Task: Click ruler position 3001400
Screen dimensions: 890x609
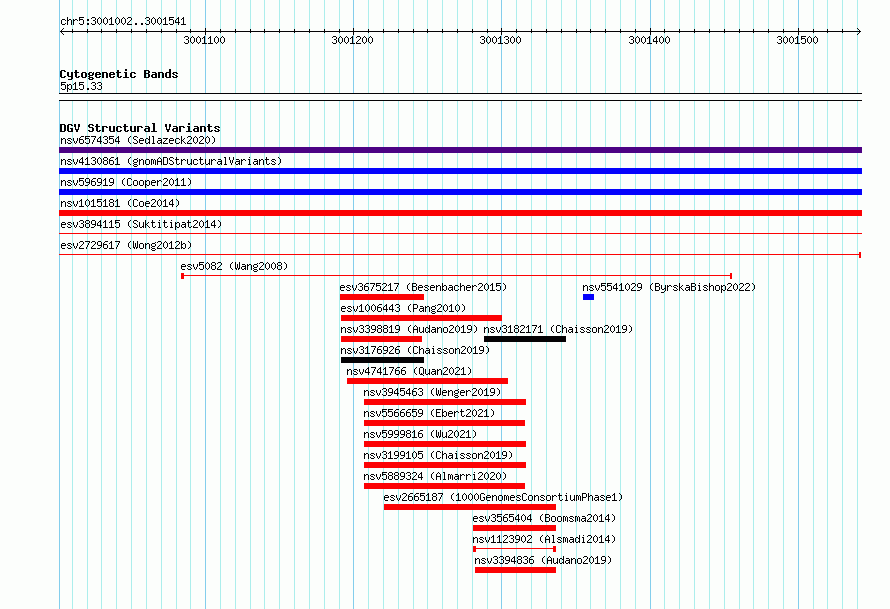Action: (x=649, y=40)
